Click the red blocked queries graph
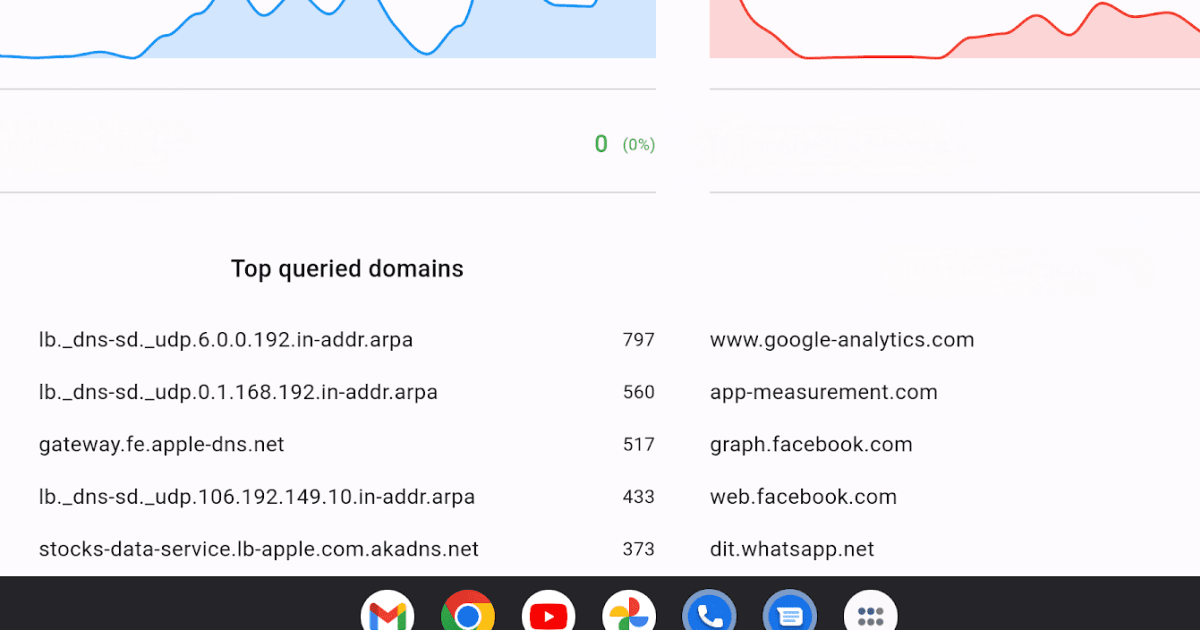 pos(950,28)
